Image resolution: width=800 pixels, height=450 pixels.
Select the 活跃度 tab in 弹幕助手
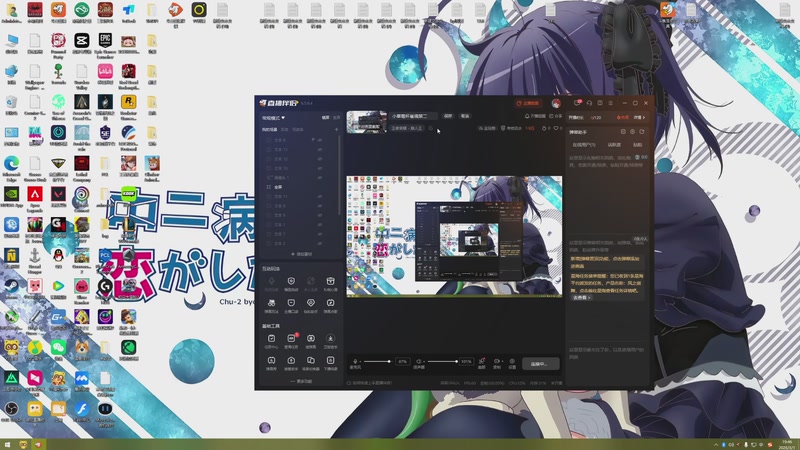coord(614,145)
